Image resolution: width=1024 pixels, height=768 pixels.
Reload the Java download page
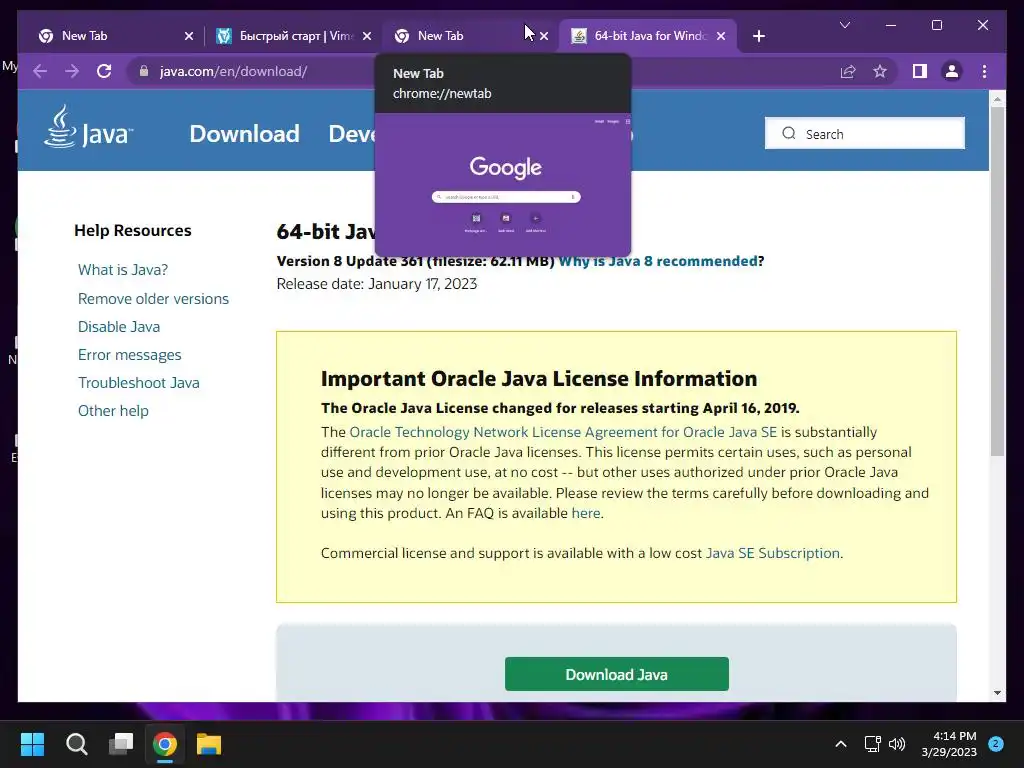click(104, 71)
